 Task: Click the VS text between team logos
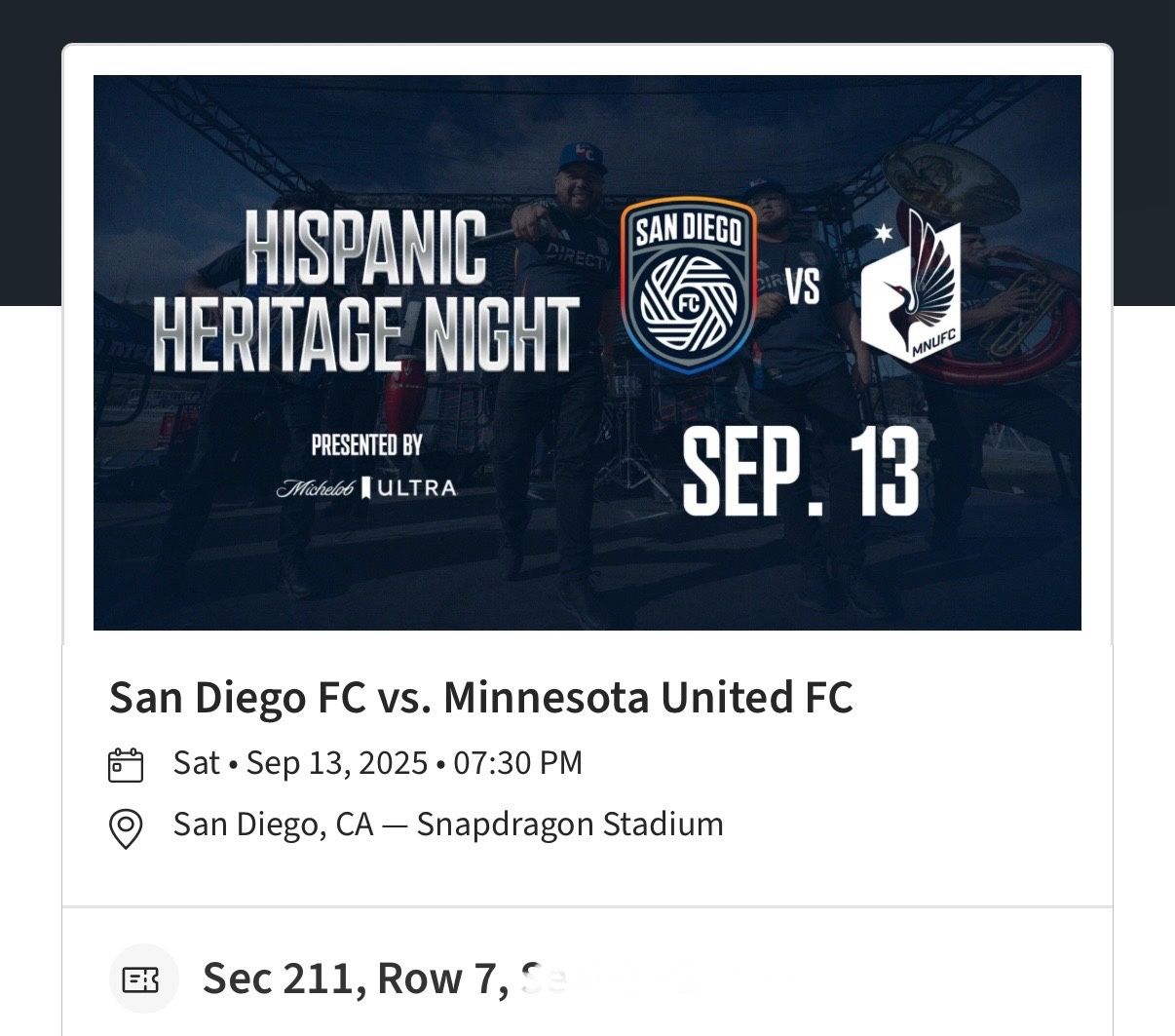803,287
